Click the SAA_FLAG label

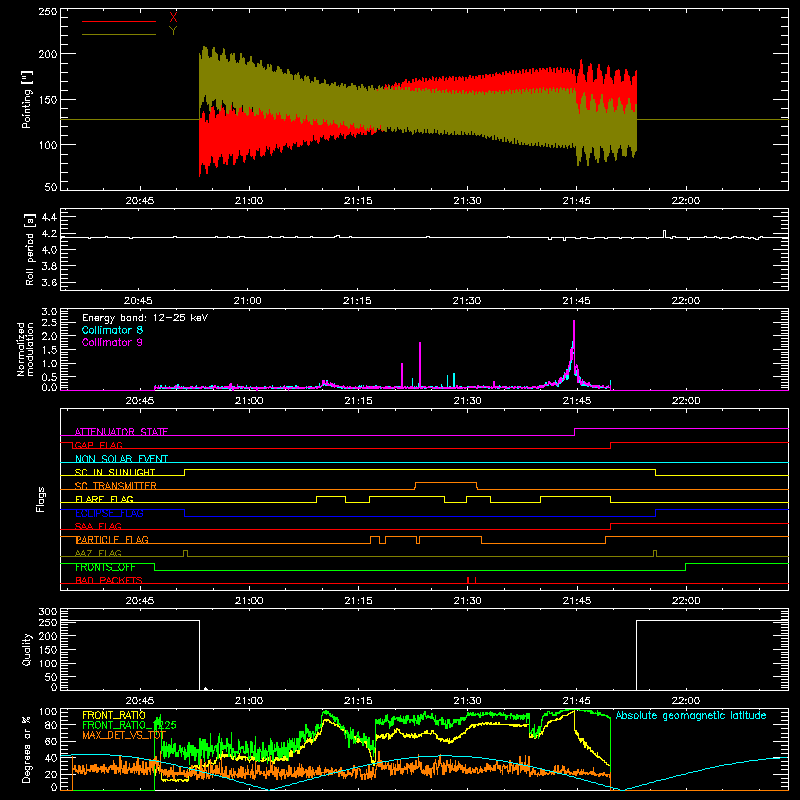point(98,526)
